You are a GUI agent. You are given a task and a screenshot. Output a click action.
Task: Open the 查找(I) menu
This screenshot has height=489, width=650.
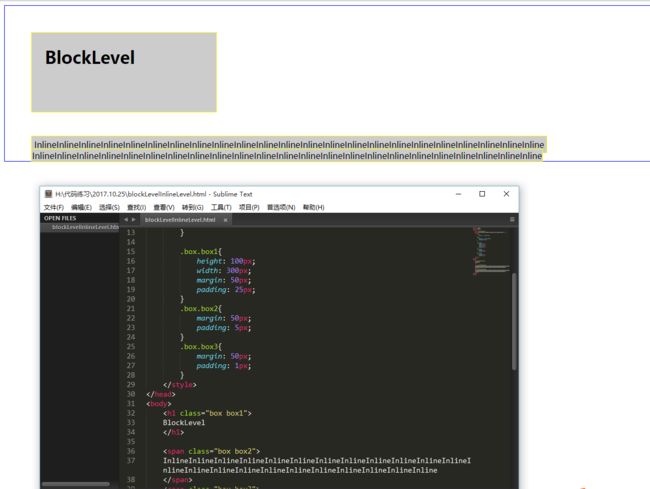point(136,207)
